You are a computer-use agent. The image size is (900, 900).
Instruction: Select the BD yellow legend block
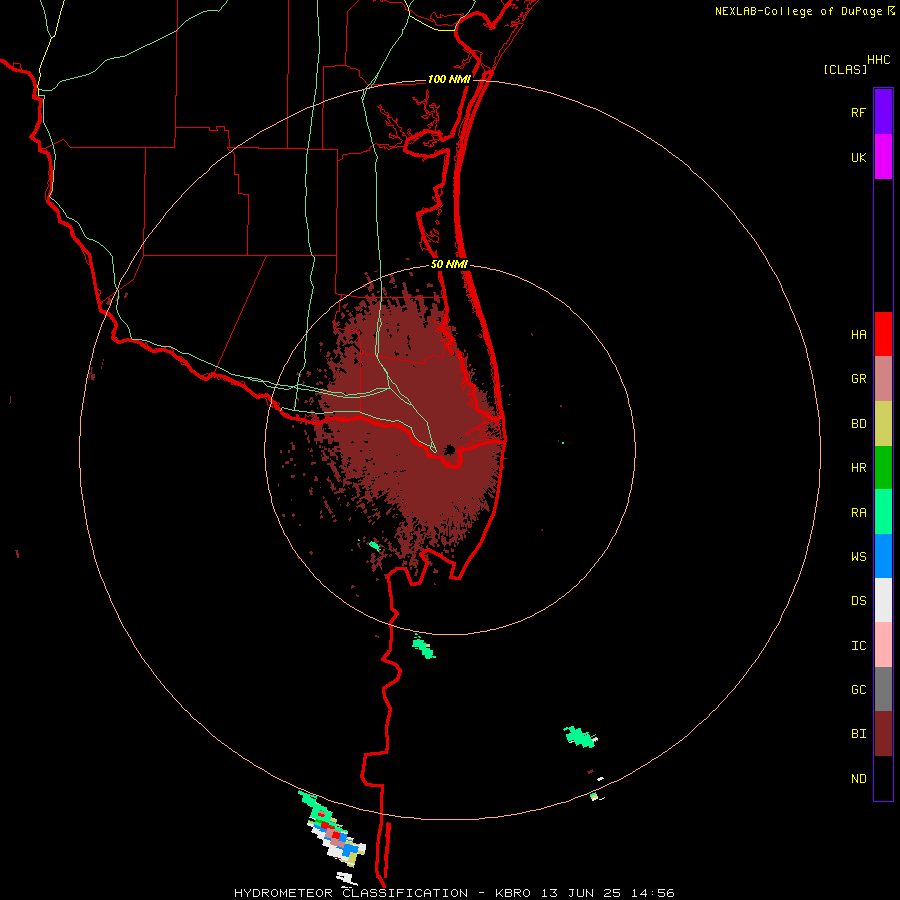(883, 424)
